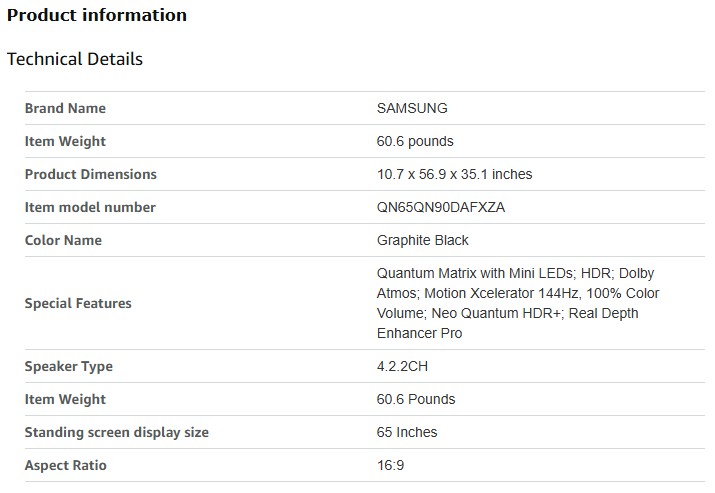715x493 pixels.
Task: Click the Product information heading
Action: tap(97, 15)
